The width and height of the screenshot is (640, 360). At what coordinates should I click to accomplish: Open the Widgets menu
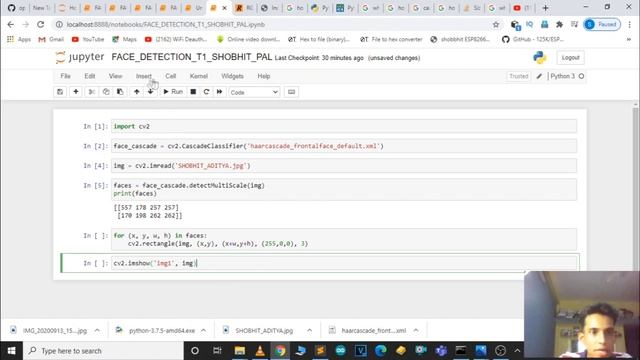pyautogui.click(x=232, y=76)
